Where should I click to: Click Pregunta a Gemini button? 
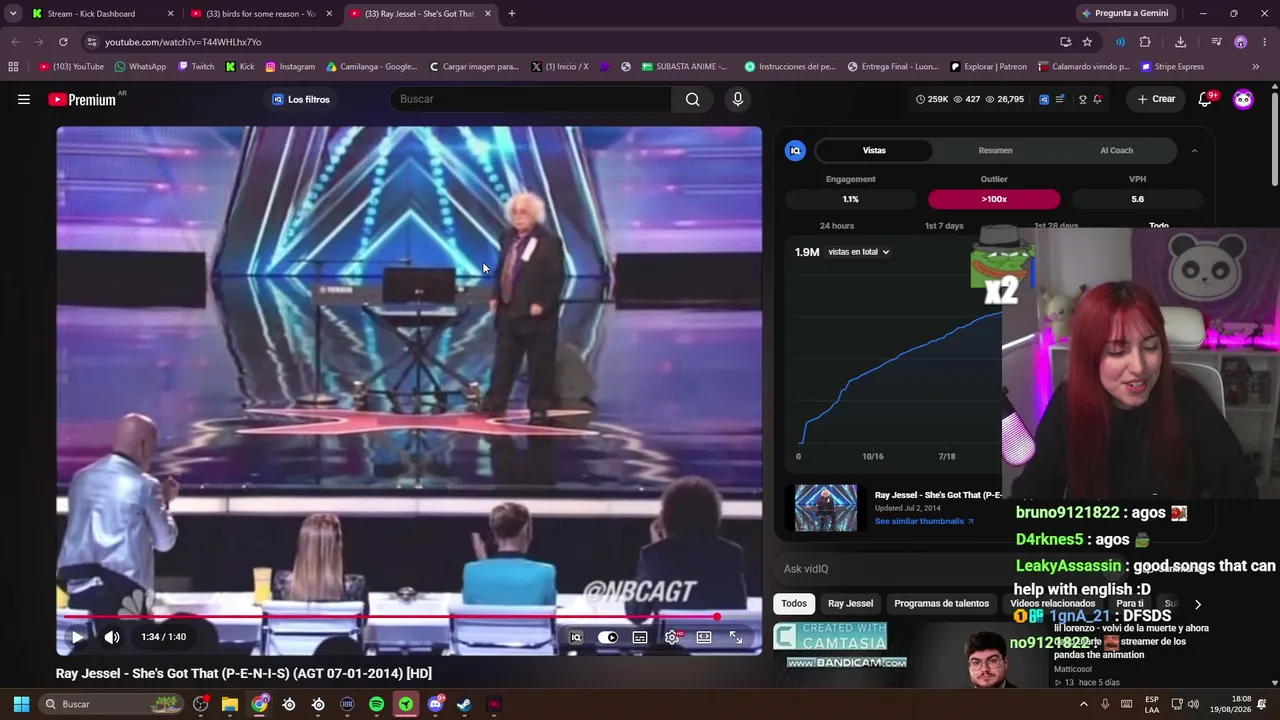tap(1124, 14)
